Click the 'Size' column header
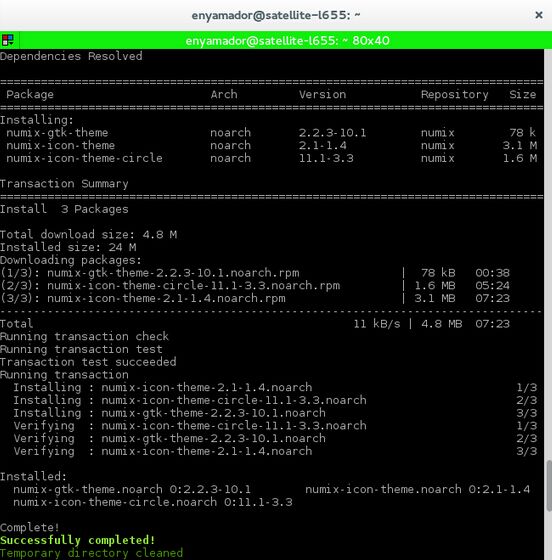Screen dimensions: 552x560 click(x=522, y=94)
